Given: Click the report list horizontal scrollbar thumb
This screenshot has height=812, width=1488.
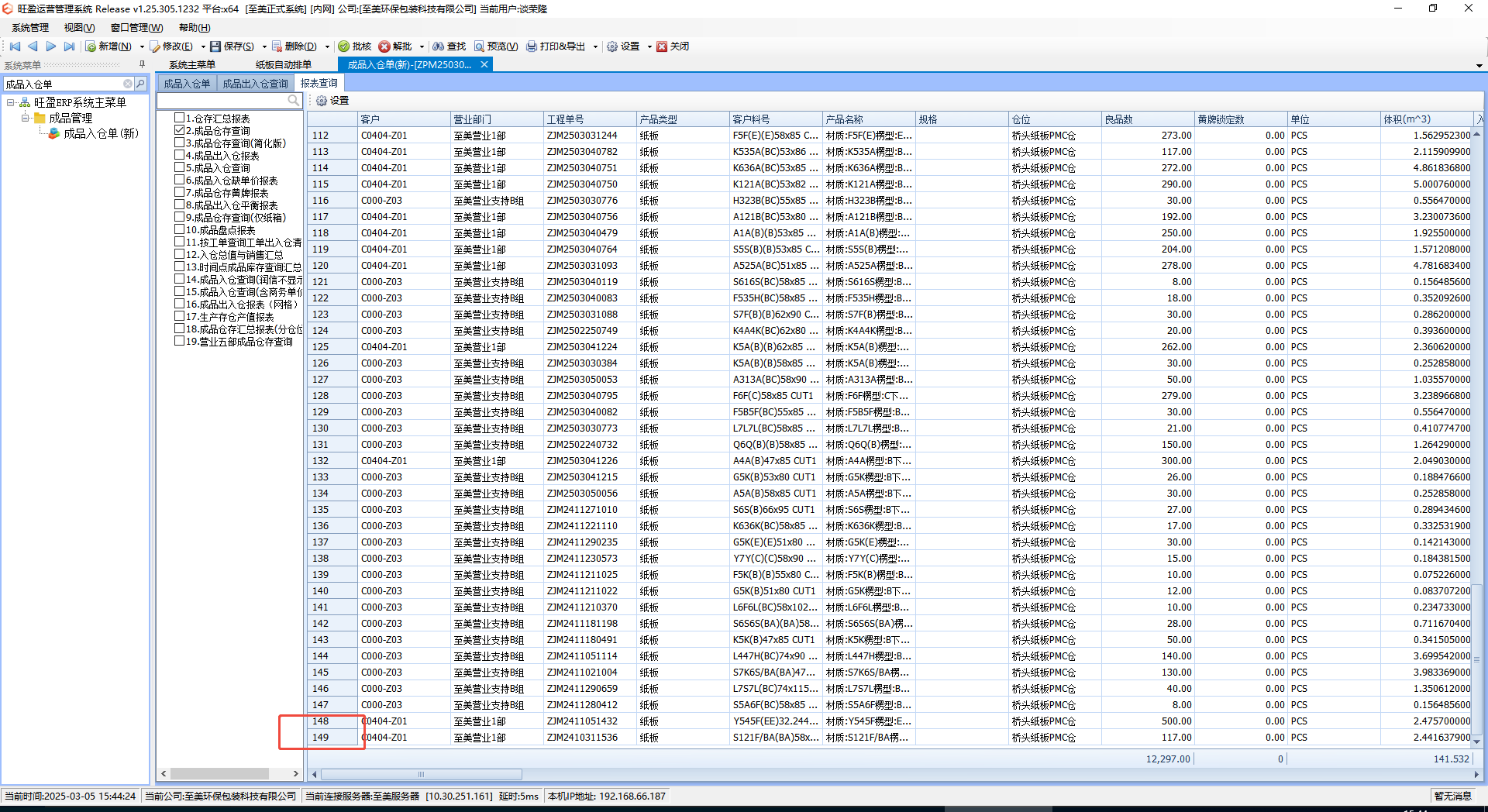Looking at the screenshot, I should [220, 773].
